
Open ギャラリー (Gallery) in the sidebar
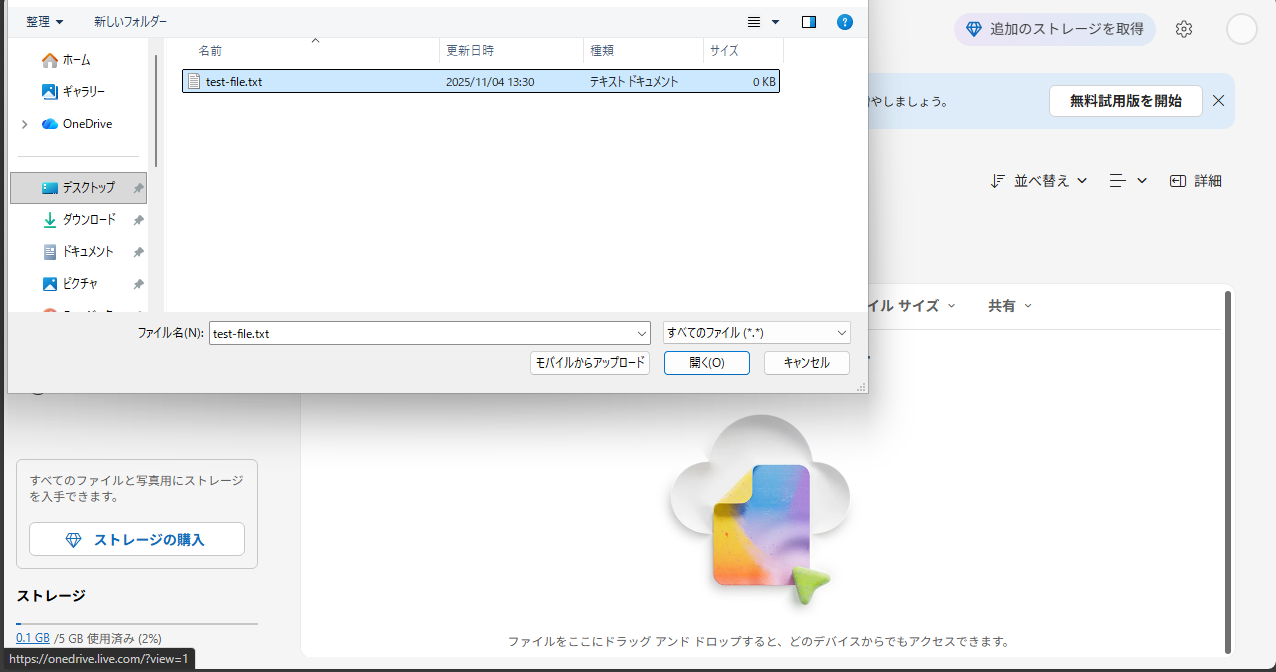[83, 92]
